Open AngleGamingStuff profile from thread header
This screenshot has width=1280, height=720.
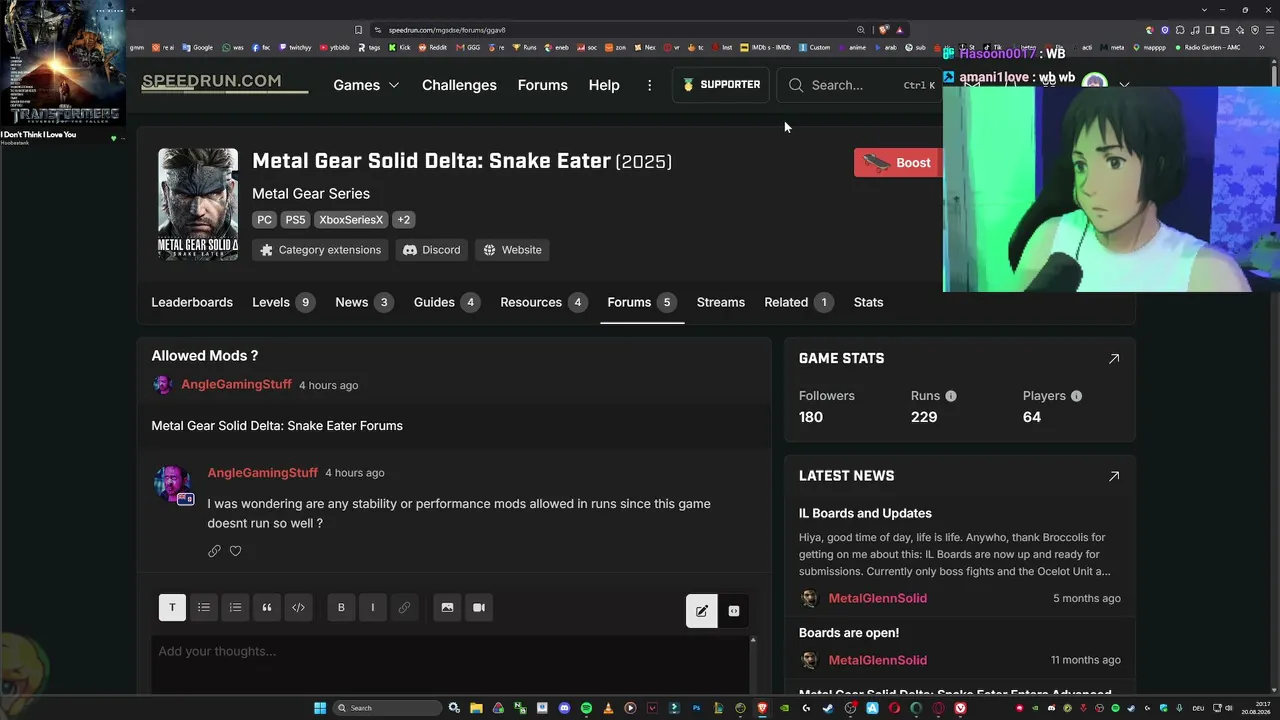236,385
